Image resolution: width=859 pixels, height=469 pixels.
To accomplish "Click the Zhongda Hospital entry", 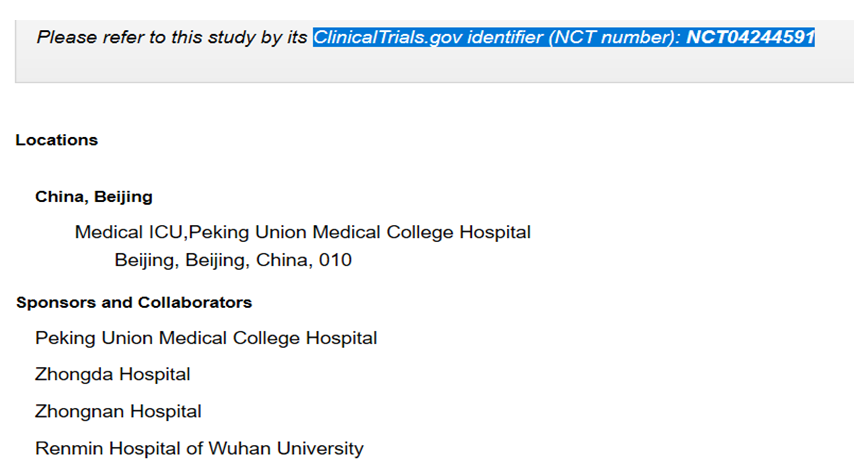I will click(x=112, y=374).
